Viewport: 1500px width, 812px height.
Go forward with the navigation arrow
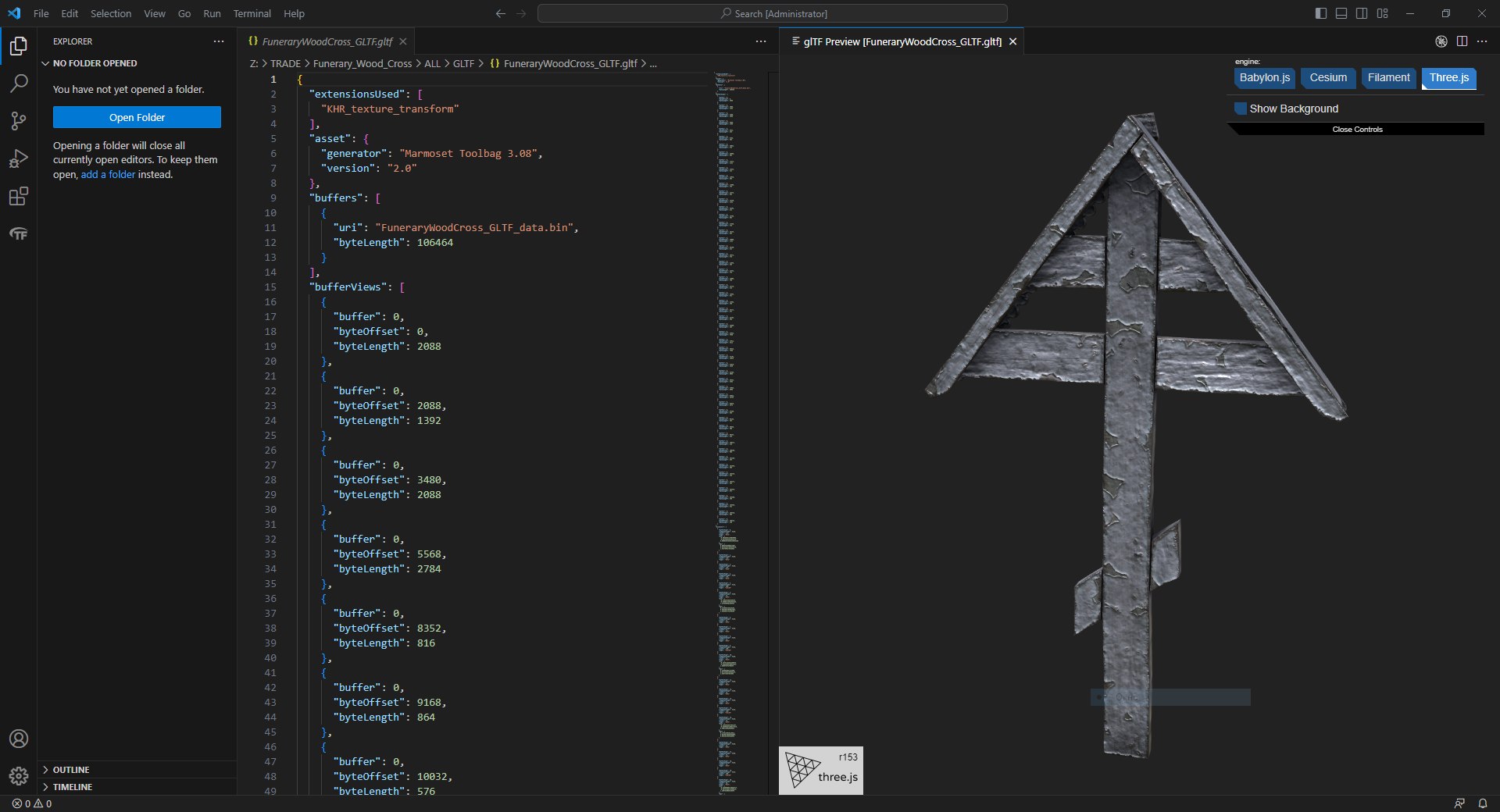pyautogui.click(x=521, y=13)
